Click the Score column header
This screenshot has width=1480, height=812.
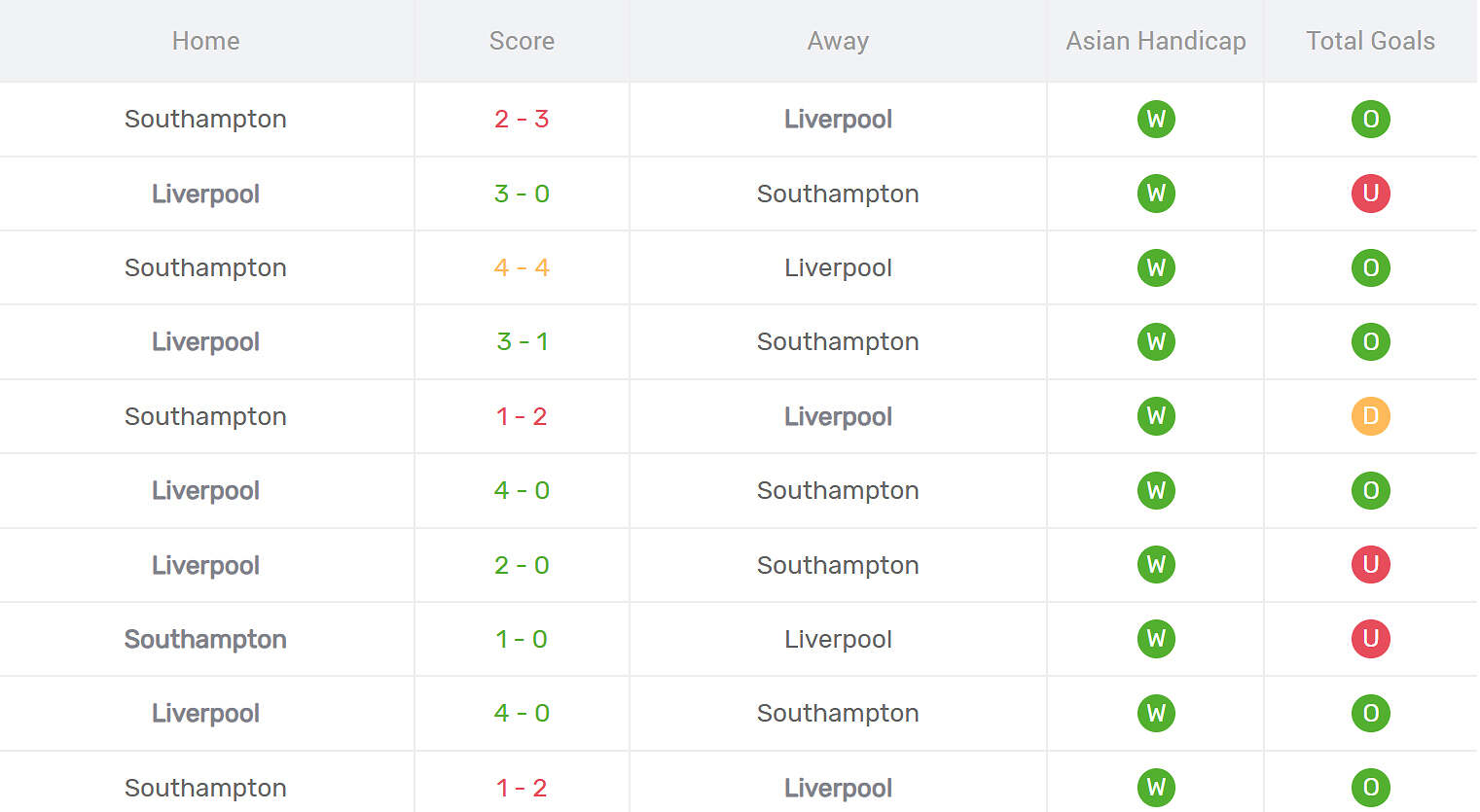(x=522, y=41)
